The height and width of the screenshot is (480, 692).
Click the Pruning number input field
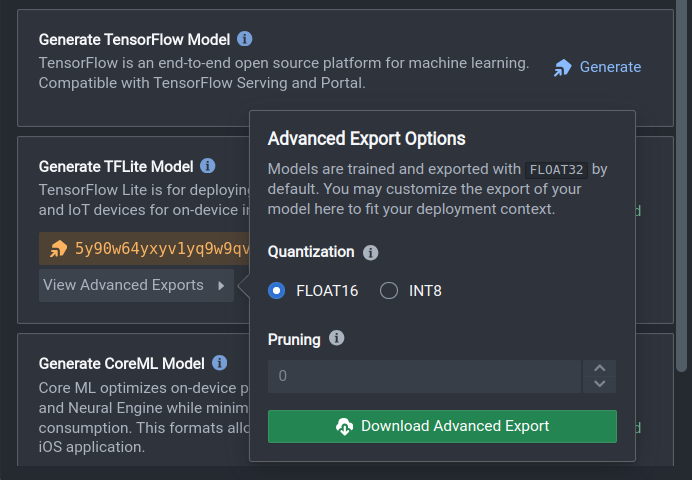(x=424, y=376)
